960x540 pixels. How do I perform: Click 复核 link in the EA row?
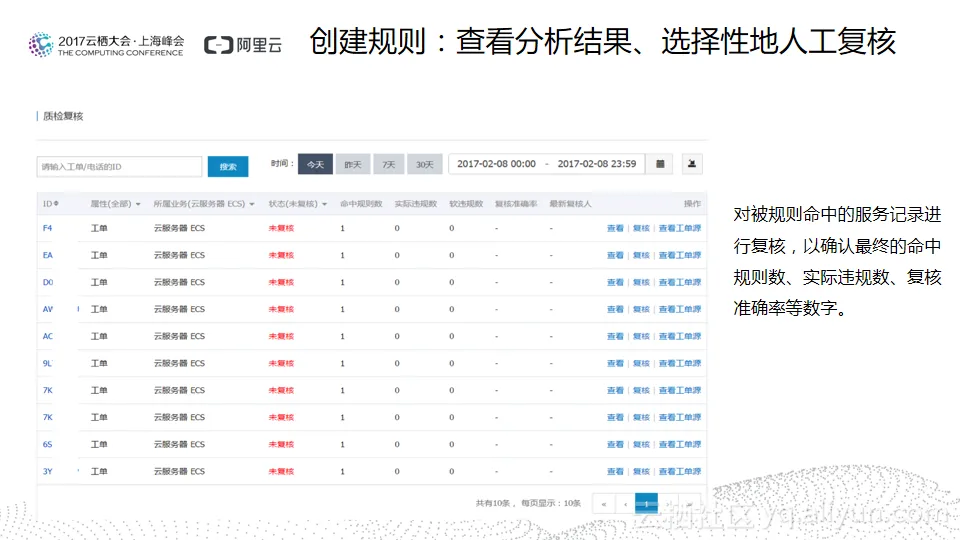click(641, 255)
